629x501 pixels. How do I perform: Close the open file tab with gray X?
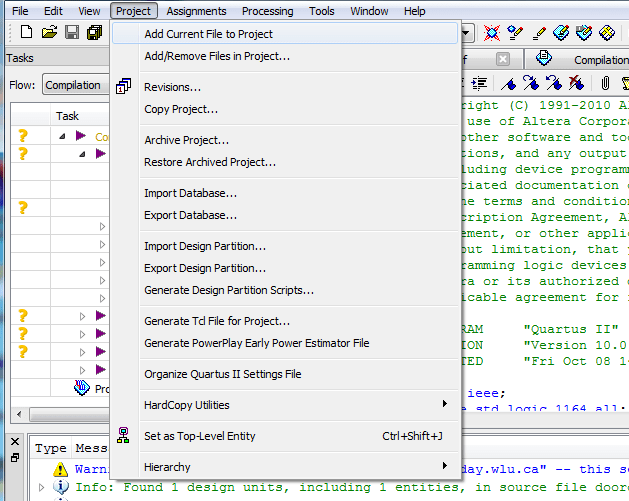click(503, 59)
